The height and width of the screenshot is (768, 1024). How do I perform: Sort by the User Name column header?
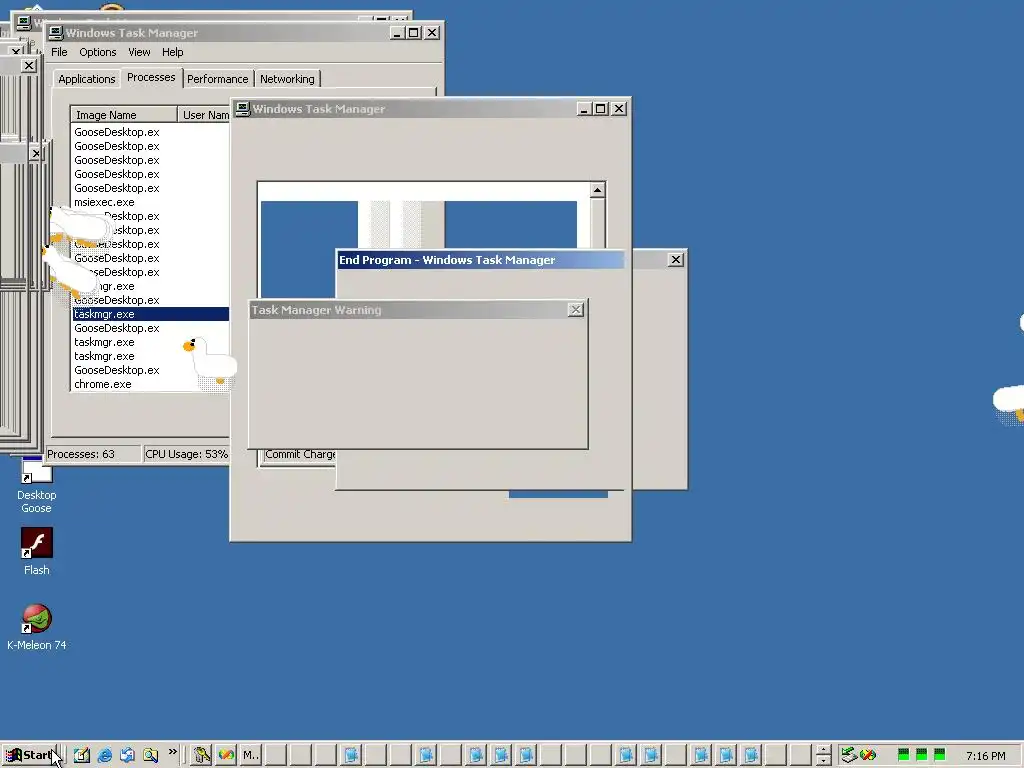click(x=204, y=115)
